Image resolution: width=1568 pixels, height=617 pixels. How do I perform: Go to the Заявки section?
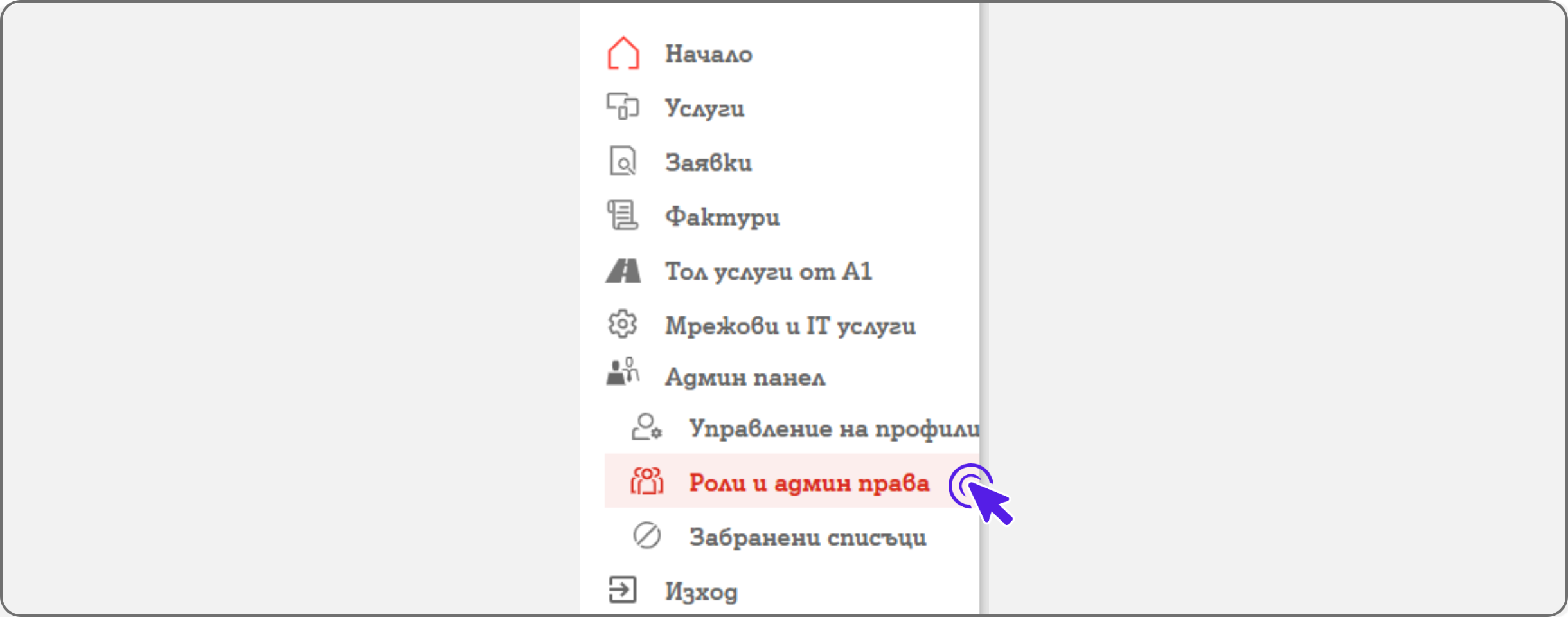[708, 163]
